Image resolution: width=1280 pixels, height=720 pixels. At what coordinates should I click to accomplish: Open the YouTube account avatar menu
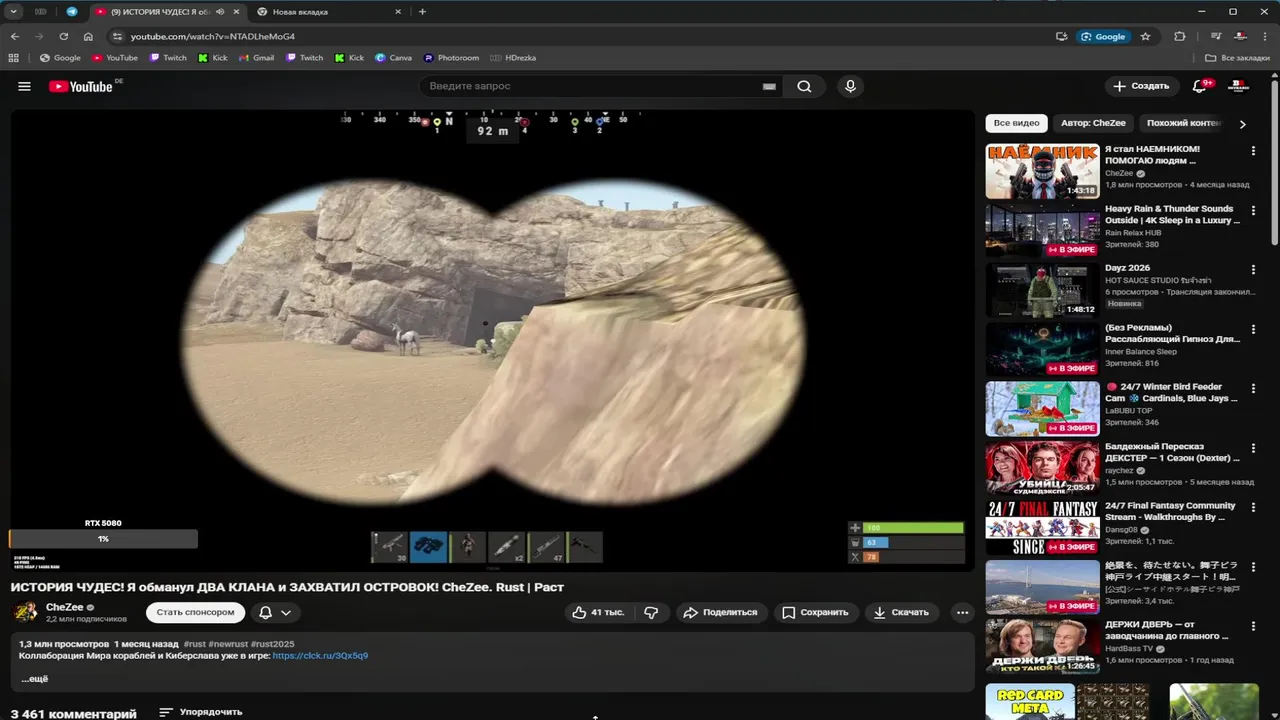point(1238,86)
